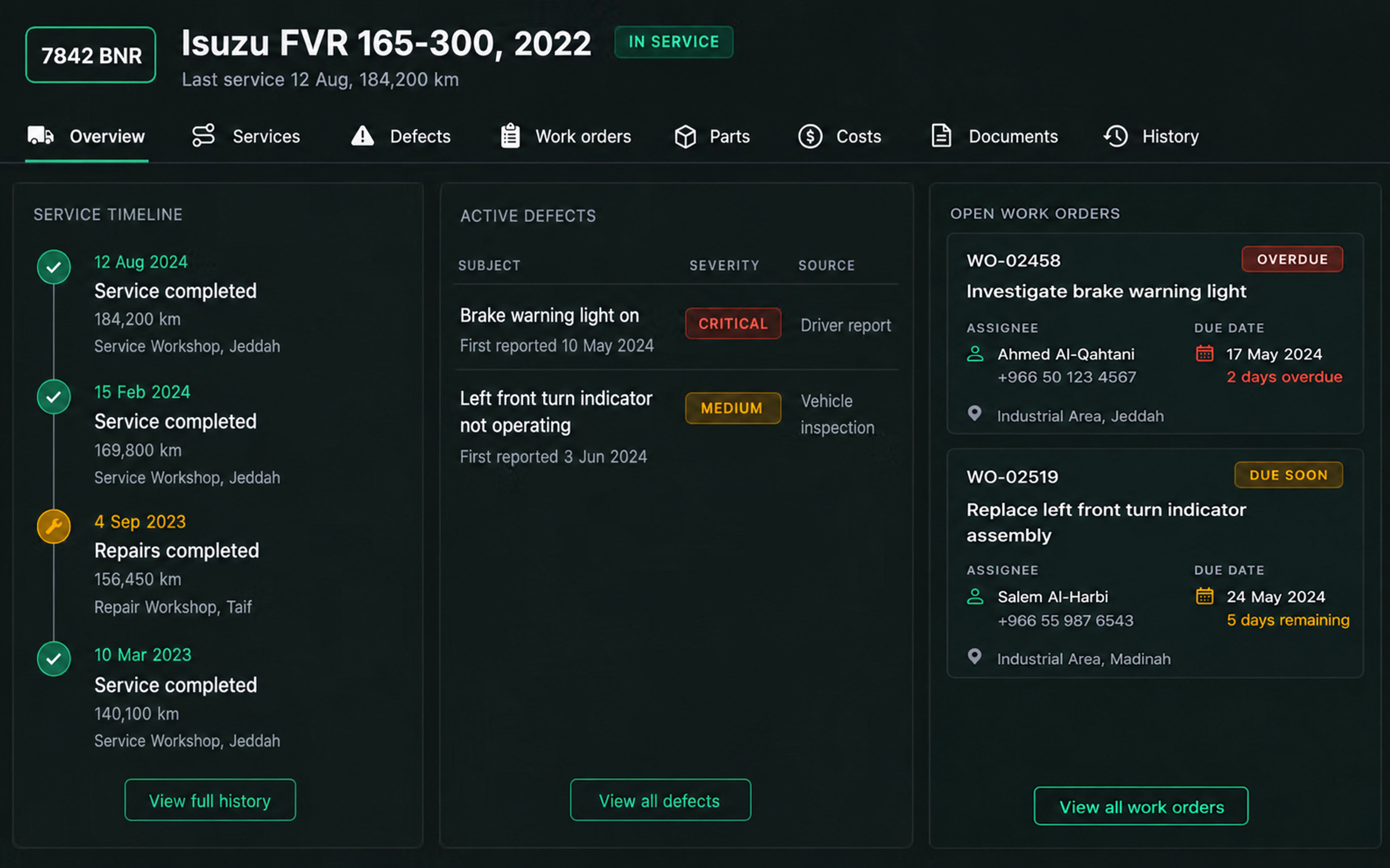Image resolution: width=1390 pixels, height=868 pixels.
Task: Click the orange calendar icon for 24 May 2024
Action: (x=1205, y=597)
